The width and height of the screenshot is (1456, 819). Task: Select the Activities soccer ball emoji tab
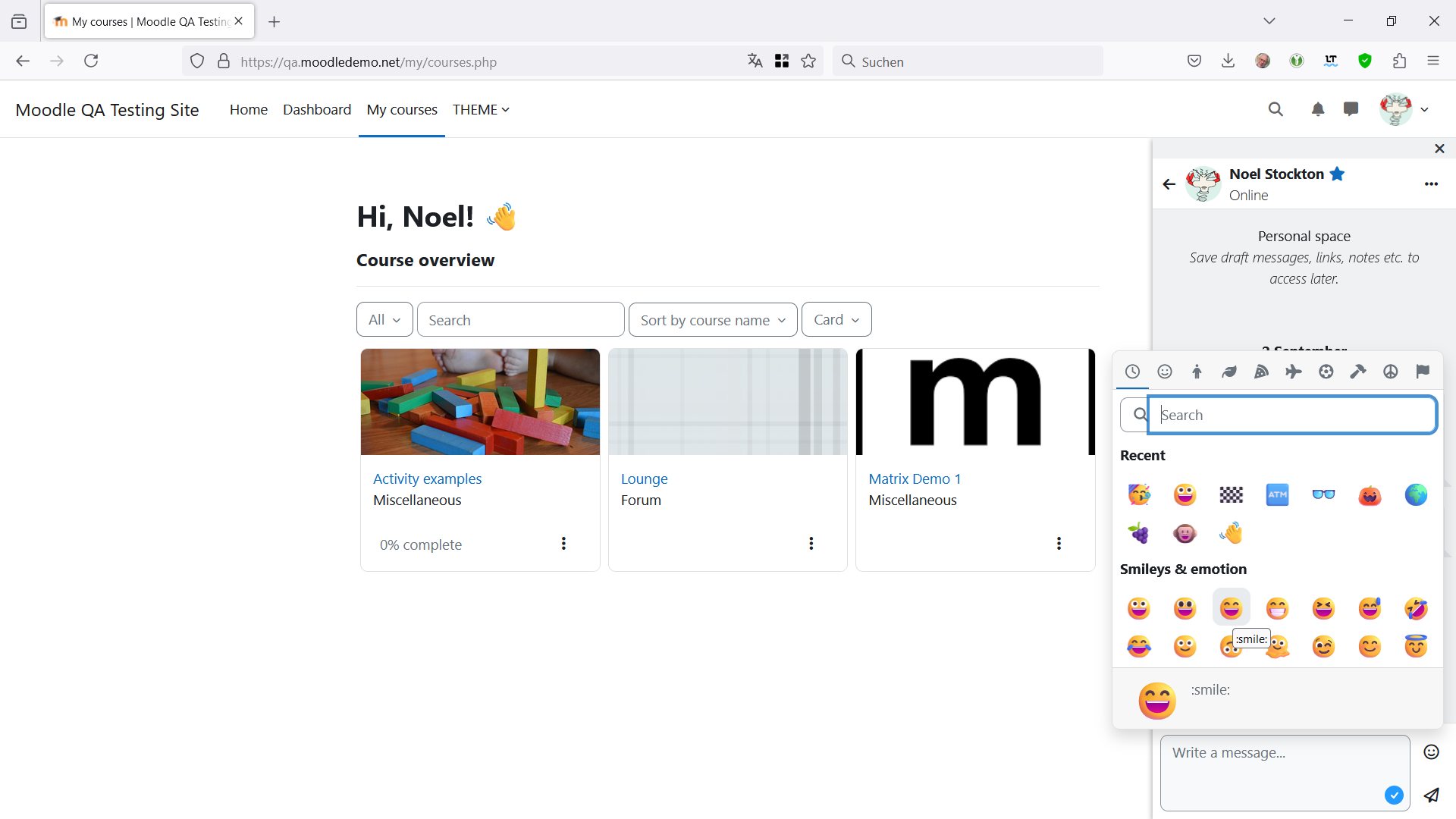coord(1326,372)
